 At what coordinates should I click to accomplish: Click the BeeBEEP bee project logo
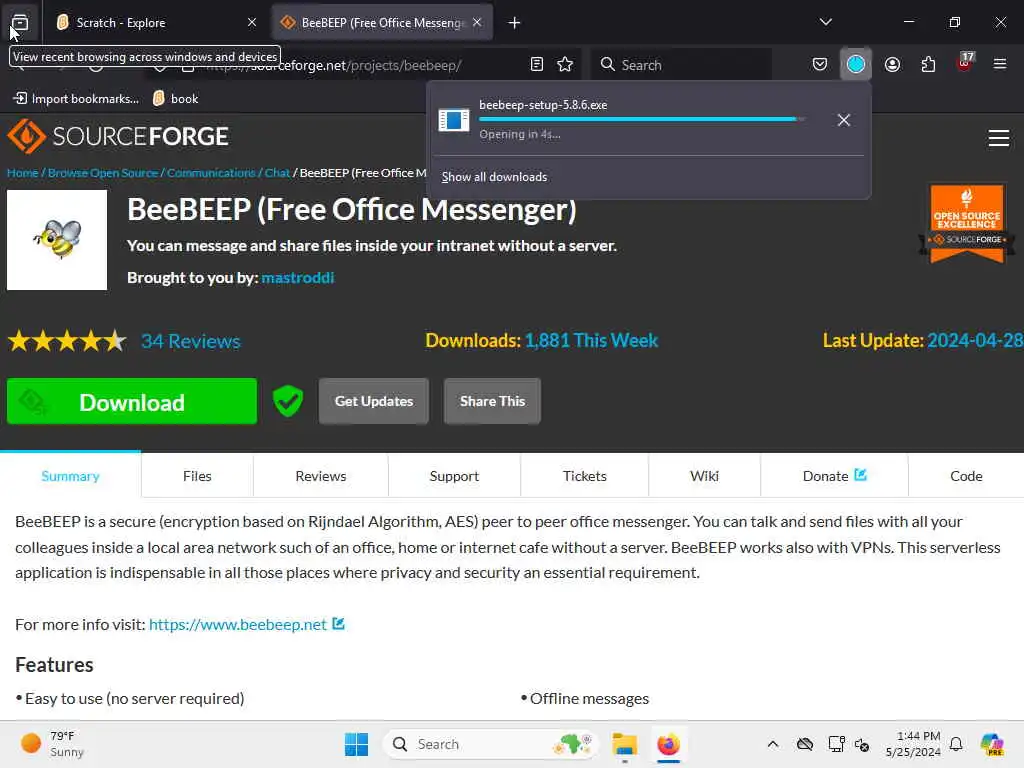click(57, 240)
